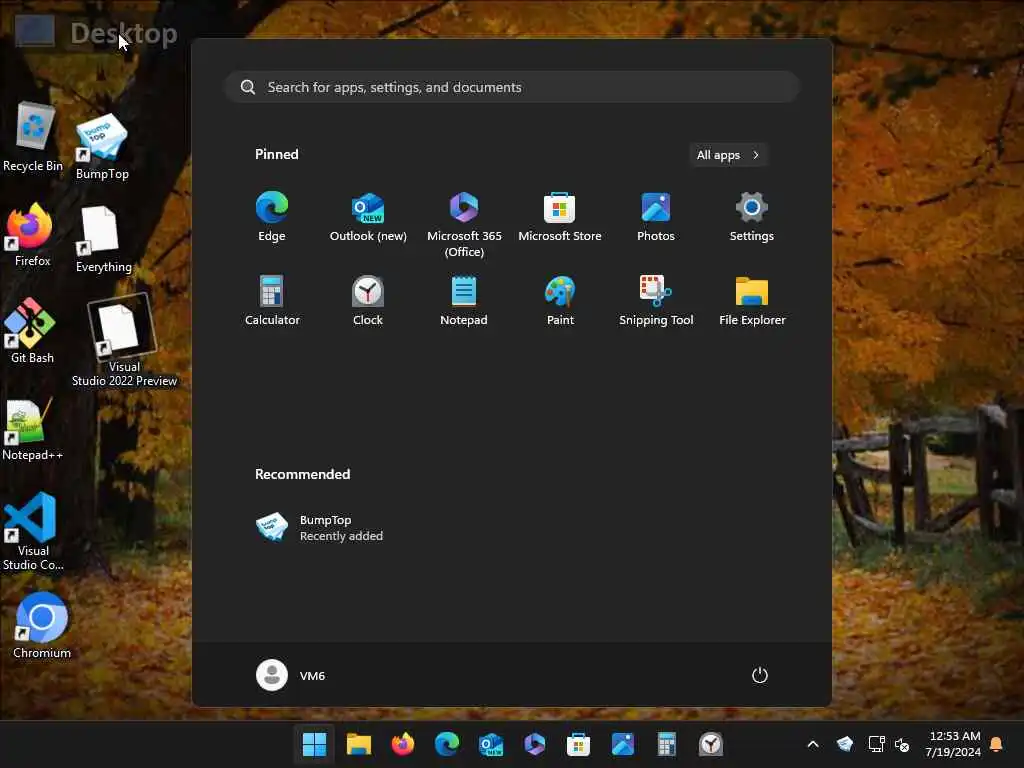Select the Git Bash desktop shortcut
This screenshot has width=1024, height=768.
tap(31, 330)
